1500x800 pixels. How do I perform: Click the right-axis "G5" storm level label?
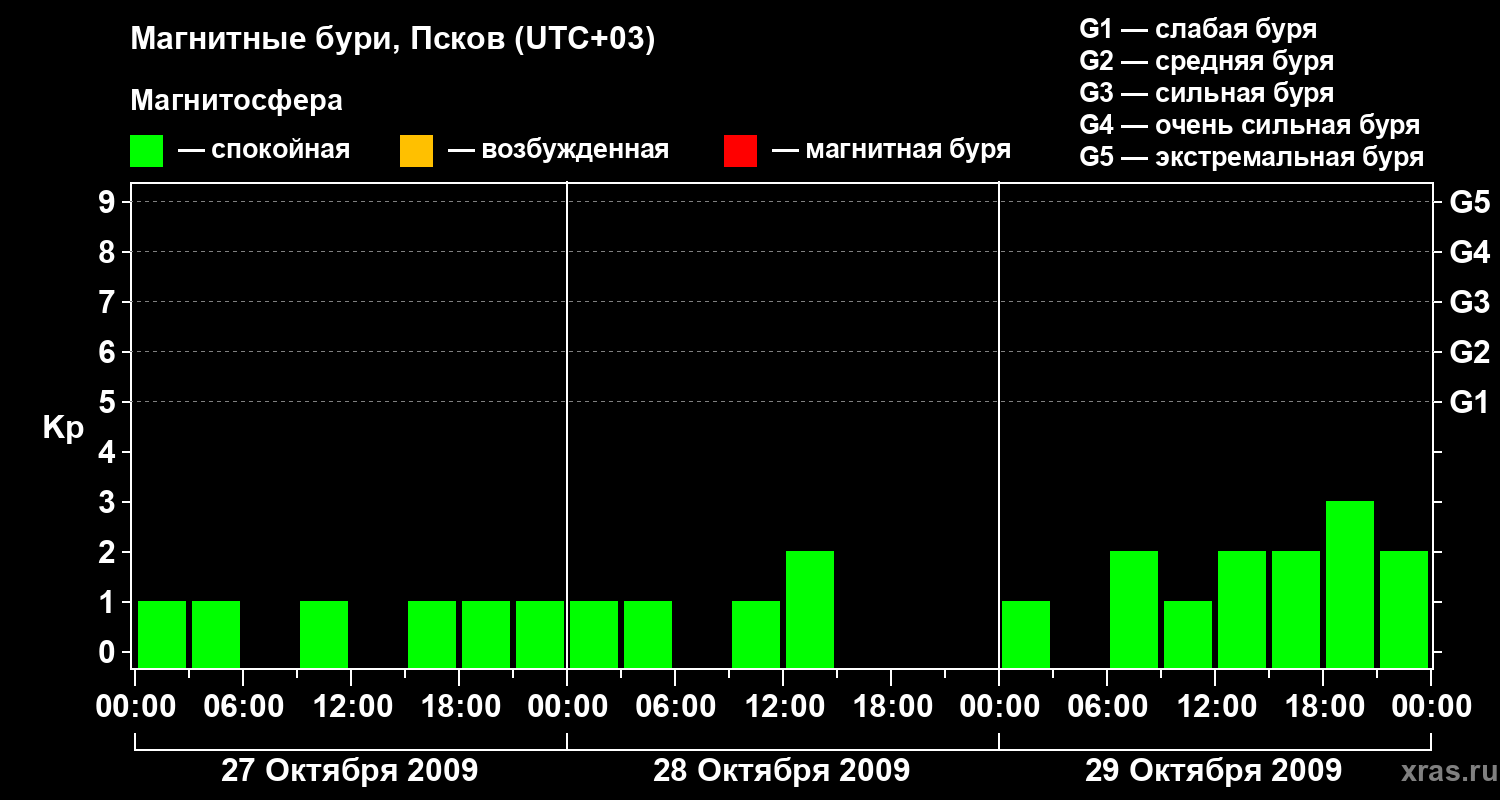coord(1469,202)
